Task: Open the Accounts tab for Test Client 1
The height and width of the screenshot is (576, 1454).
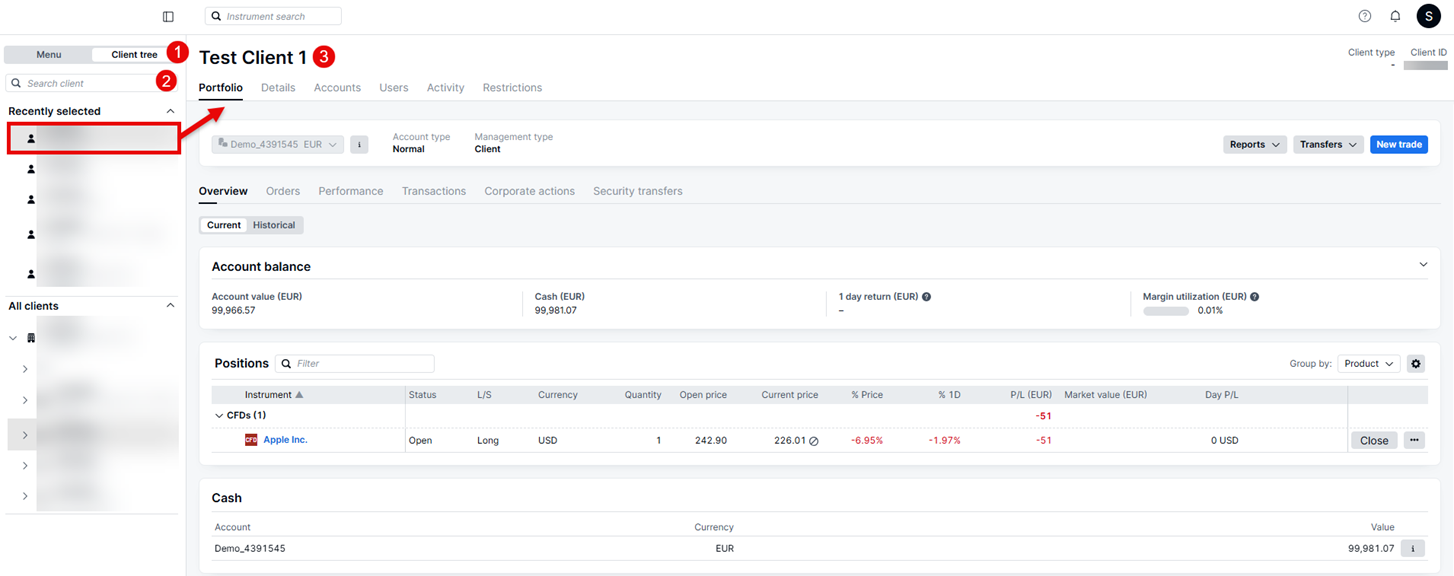Action: [x=337, y=87]
